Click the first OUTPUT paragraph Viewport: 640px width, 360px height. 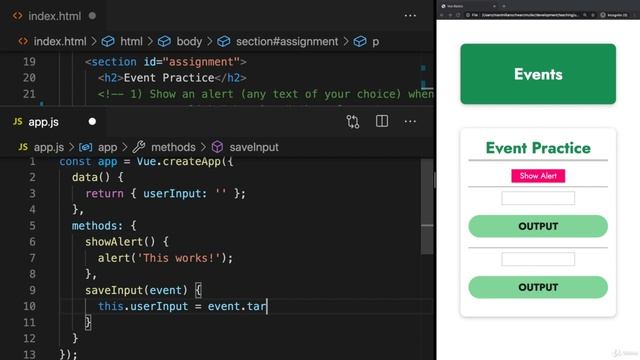538,226
